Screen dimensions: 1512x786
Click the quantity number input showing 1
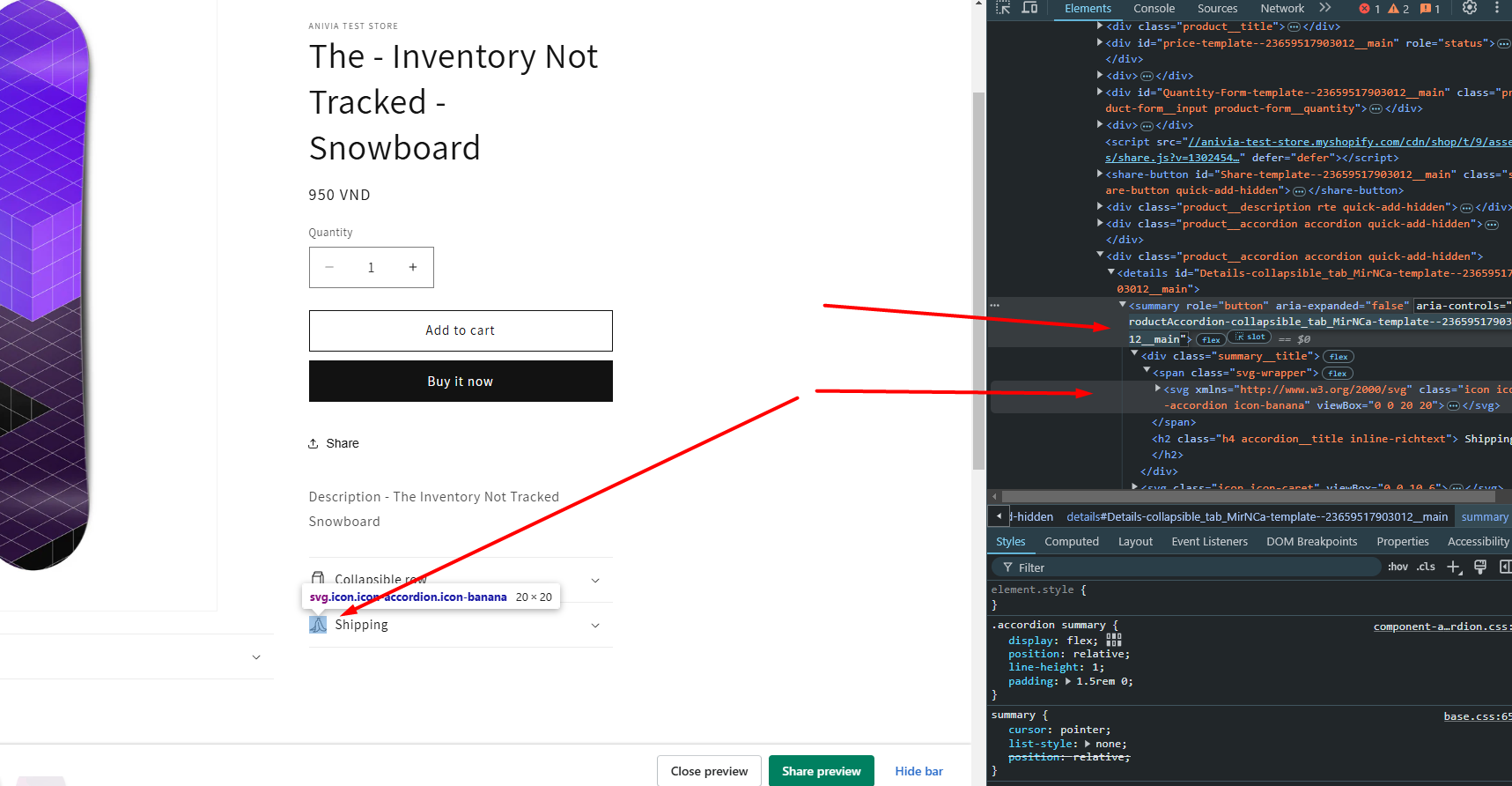click(371, 267)
